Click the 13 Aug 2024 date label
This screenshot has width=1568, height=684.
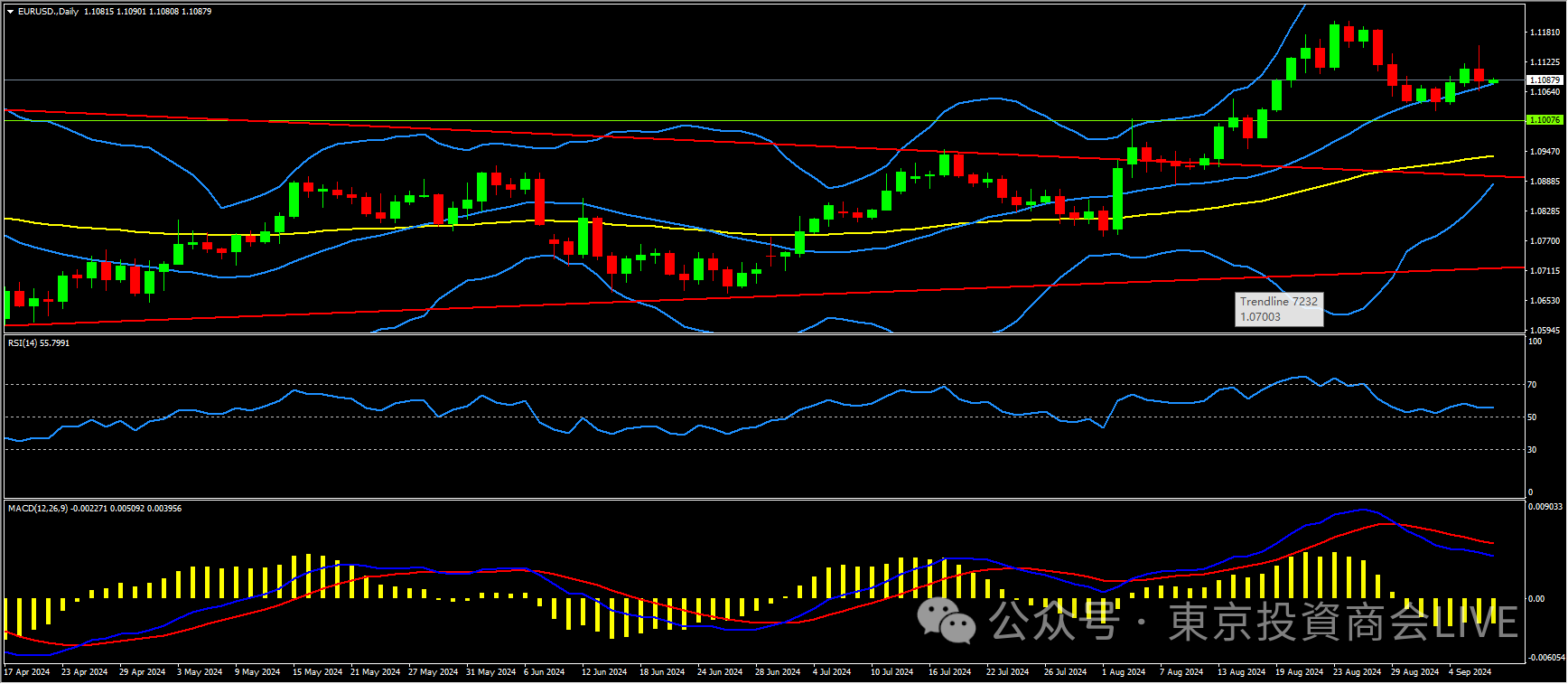click(x=1241, y=672)
